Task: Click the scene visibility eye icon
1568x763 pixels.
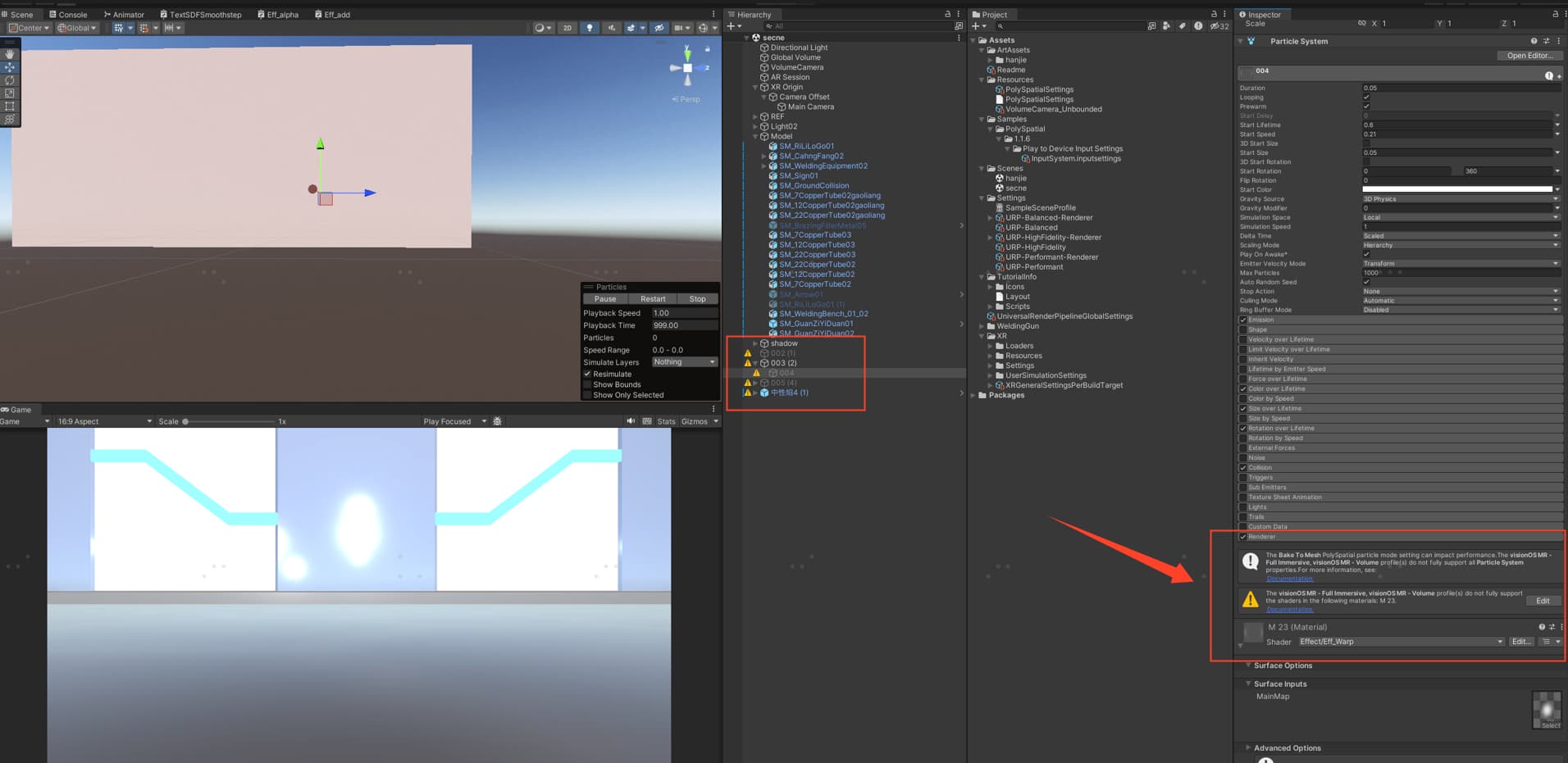Action: pyautogui.click(x=659, y=27)
